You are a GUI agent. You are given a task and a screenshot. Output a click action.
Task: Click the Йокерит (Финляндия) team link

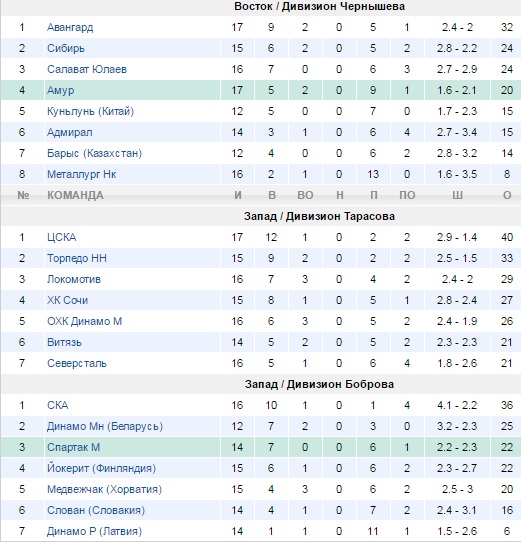101,468
